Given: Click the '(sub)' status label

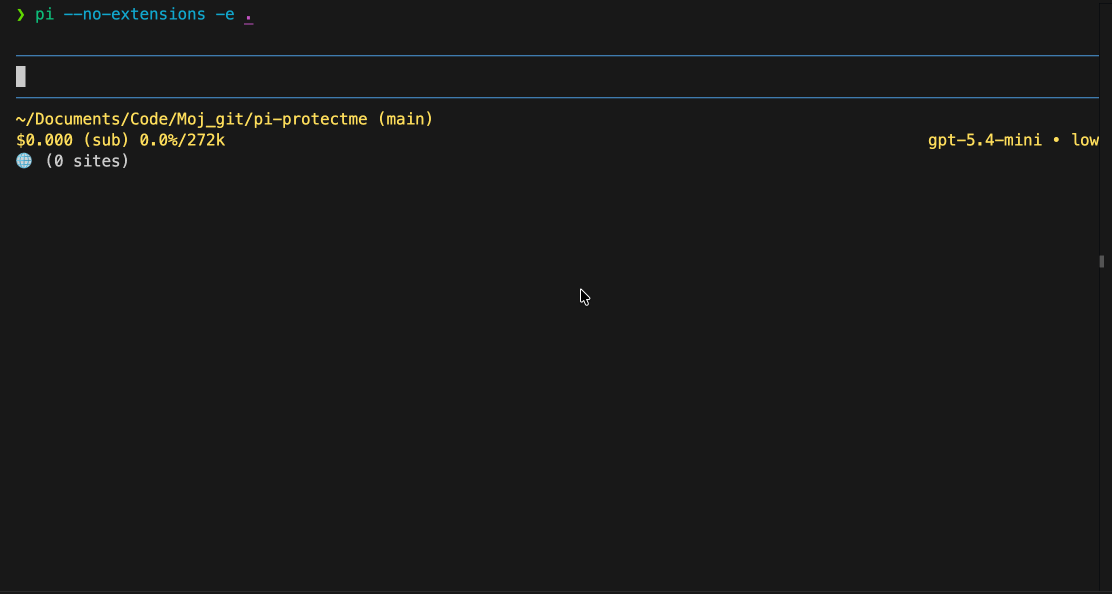Looking at the screenshot, I should pos(106,140).
